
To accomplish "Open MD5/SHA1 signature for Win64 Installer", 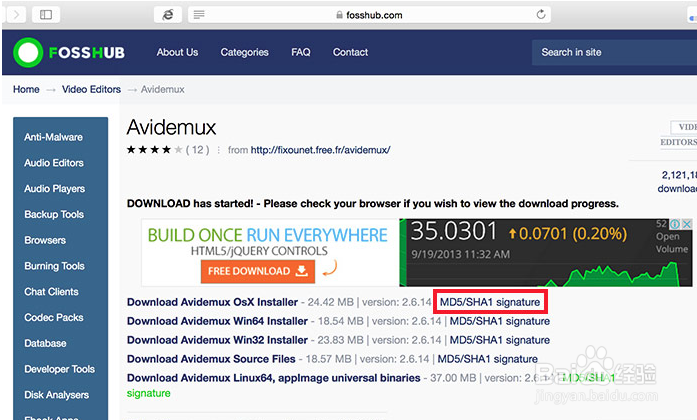I will tap(500, 321).
